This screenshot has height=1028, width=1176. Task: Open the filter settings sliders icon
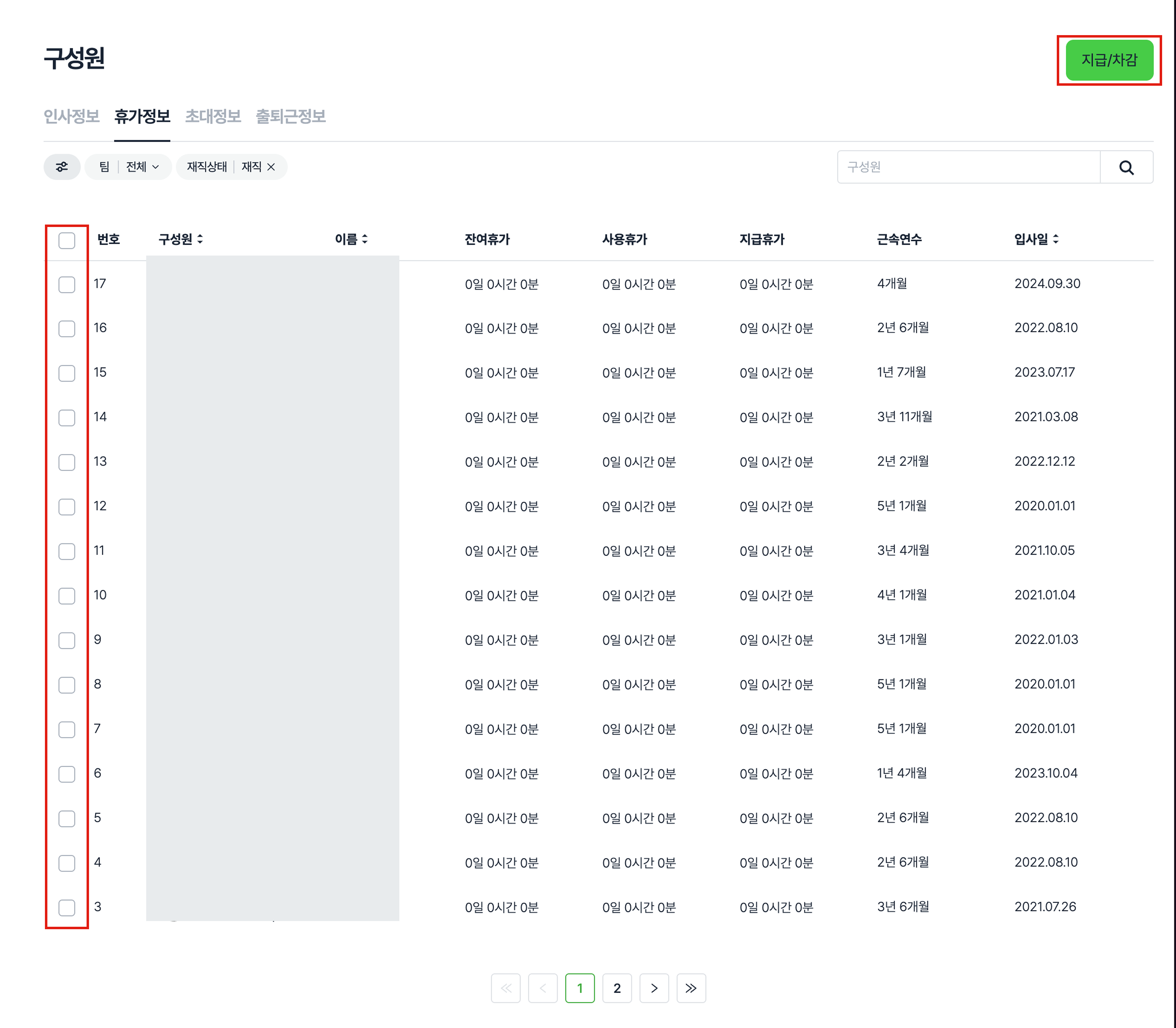pos(62,167)
